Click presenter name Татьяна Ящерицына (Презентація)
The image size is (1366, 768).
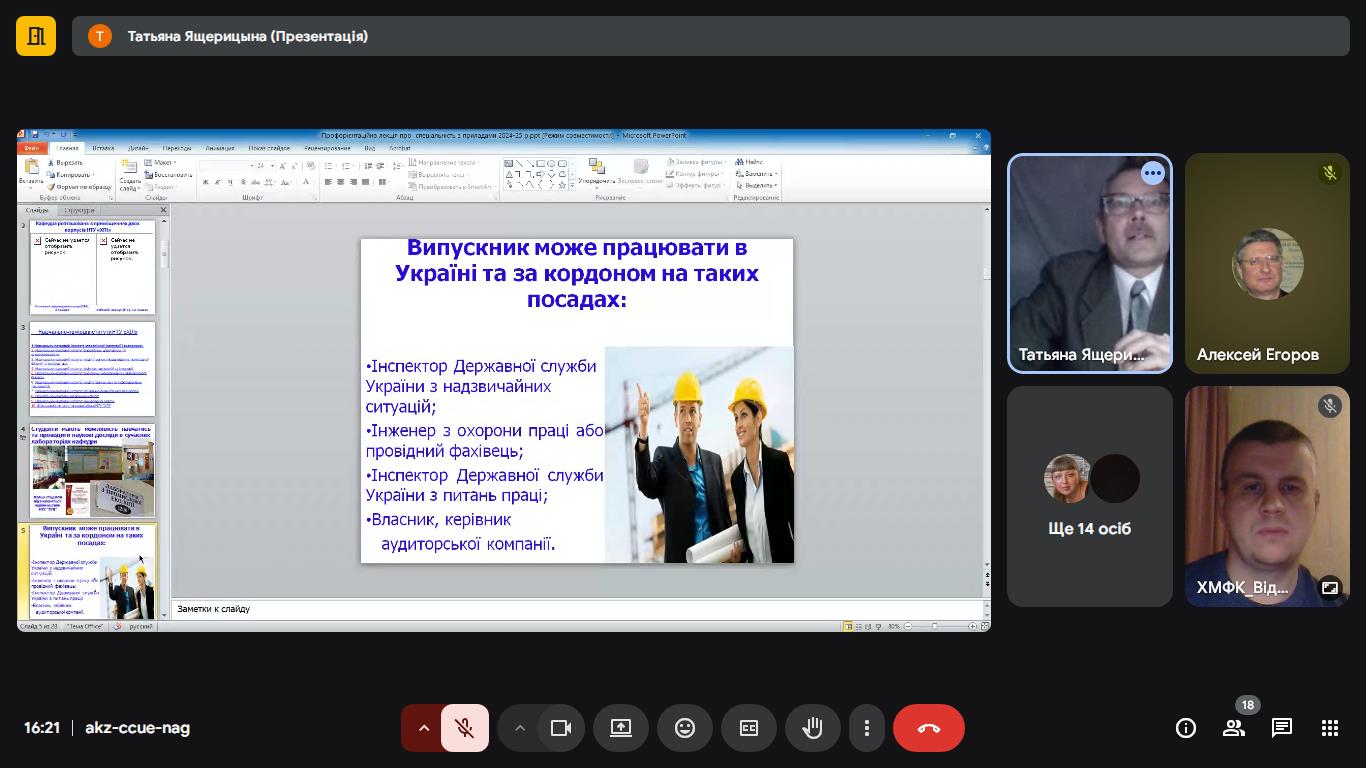248,36
